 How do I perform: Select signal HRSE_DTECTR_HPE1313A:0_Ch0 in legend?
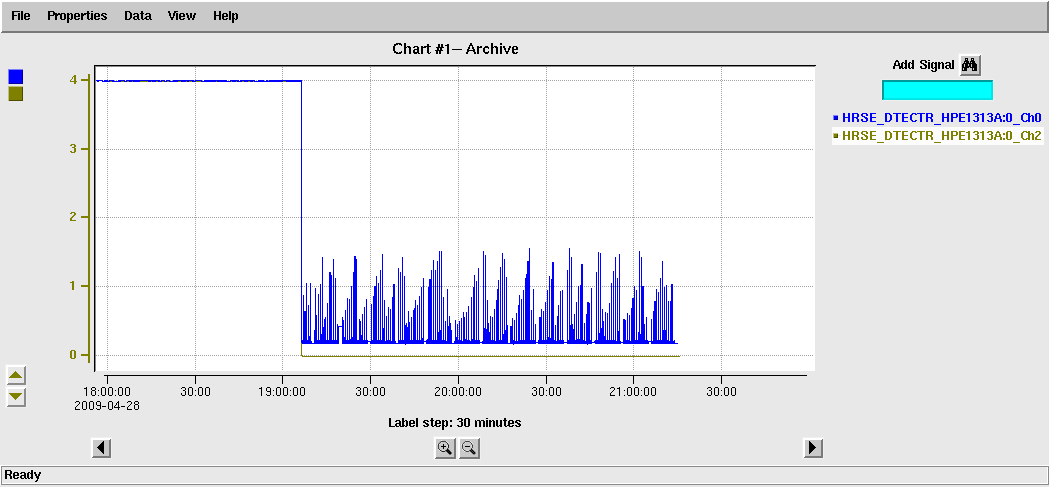click(x=937, y=118)
